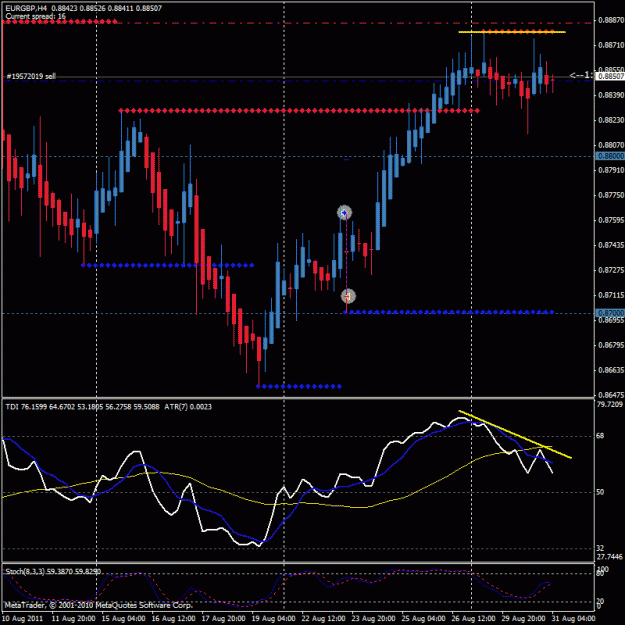The image size is (625, 625).
Task: Click the current price tag 0.88507
Action: [610, 76]
